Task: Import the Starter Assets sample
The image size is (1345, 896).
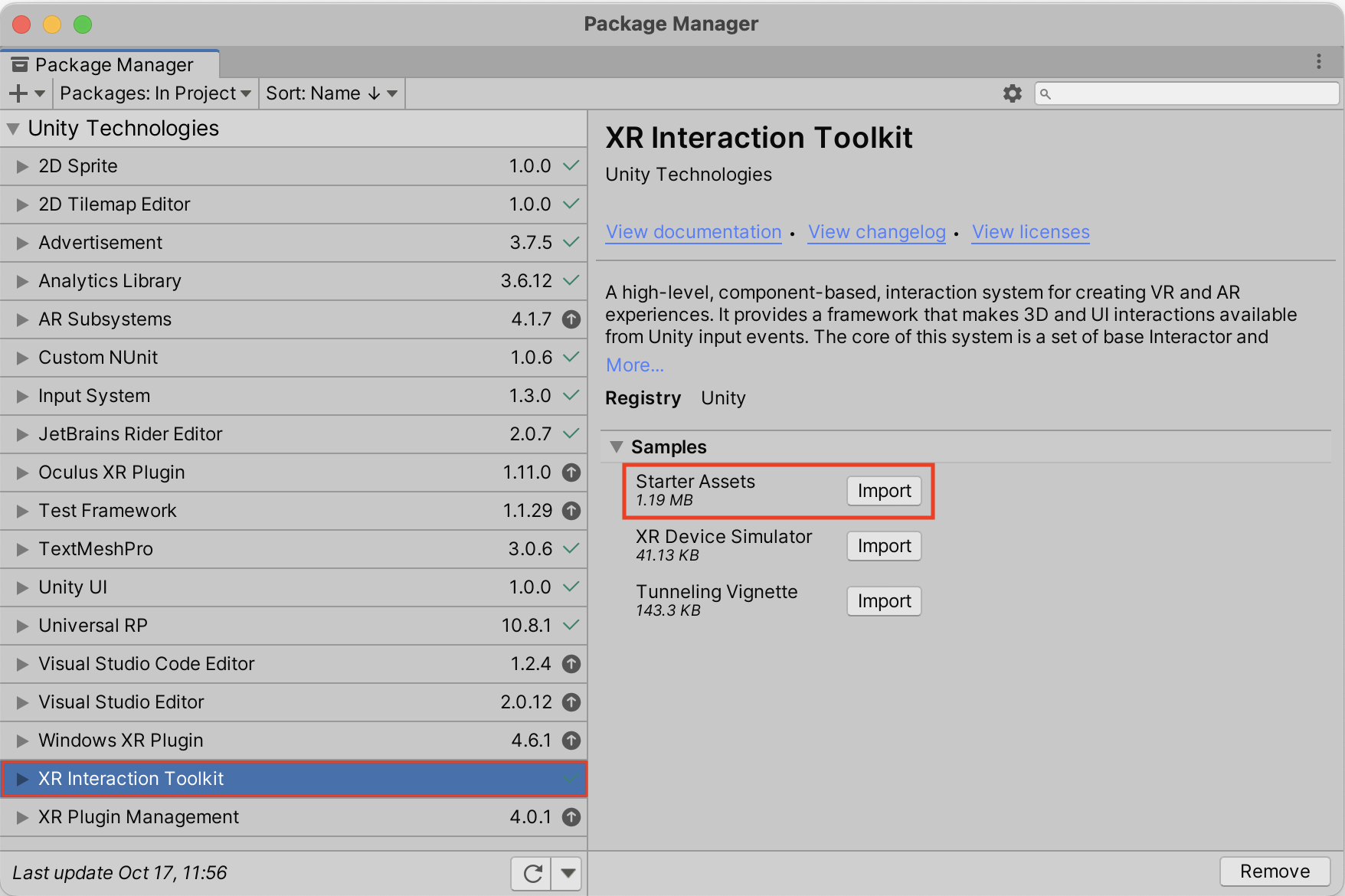Action: (x=883, y=491)
